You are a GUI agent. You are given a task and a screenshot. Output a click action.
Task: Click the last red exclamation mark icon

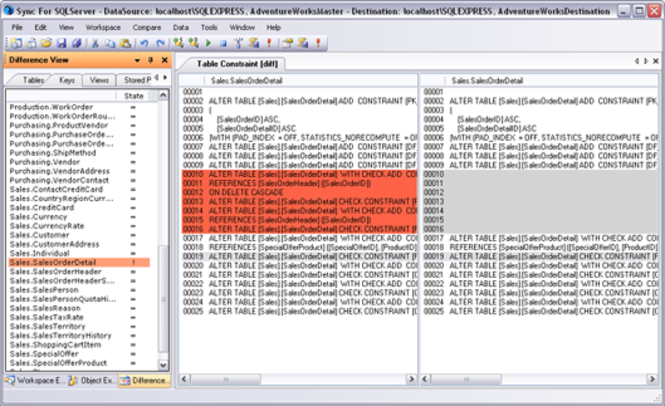(x=318, y=43)
